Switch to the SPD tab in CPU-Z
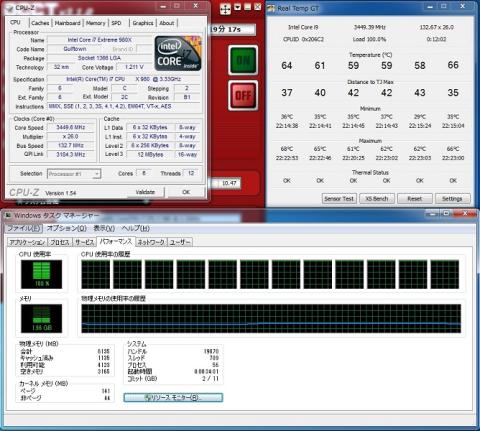 click(116, 23)
